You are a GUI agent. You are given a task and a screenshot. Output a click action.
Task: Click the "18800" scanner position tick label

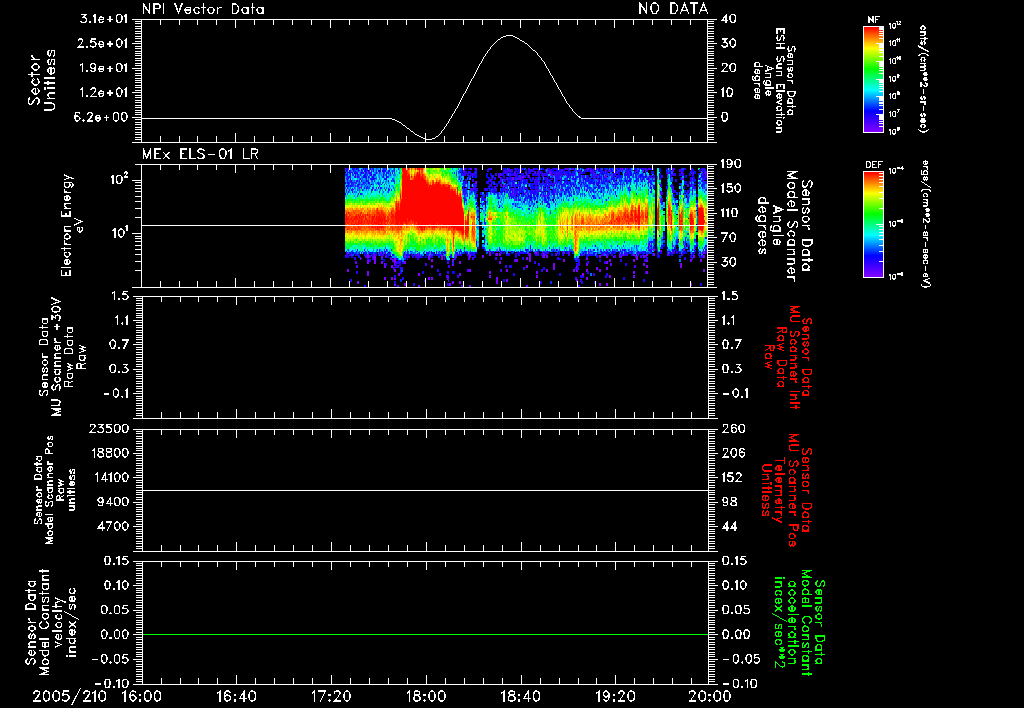tap(108, 453)
